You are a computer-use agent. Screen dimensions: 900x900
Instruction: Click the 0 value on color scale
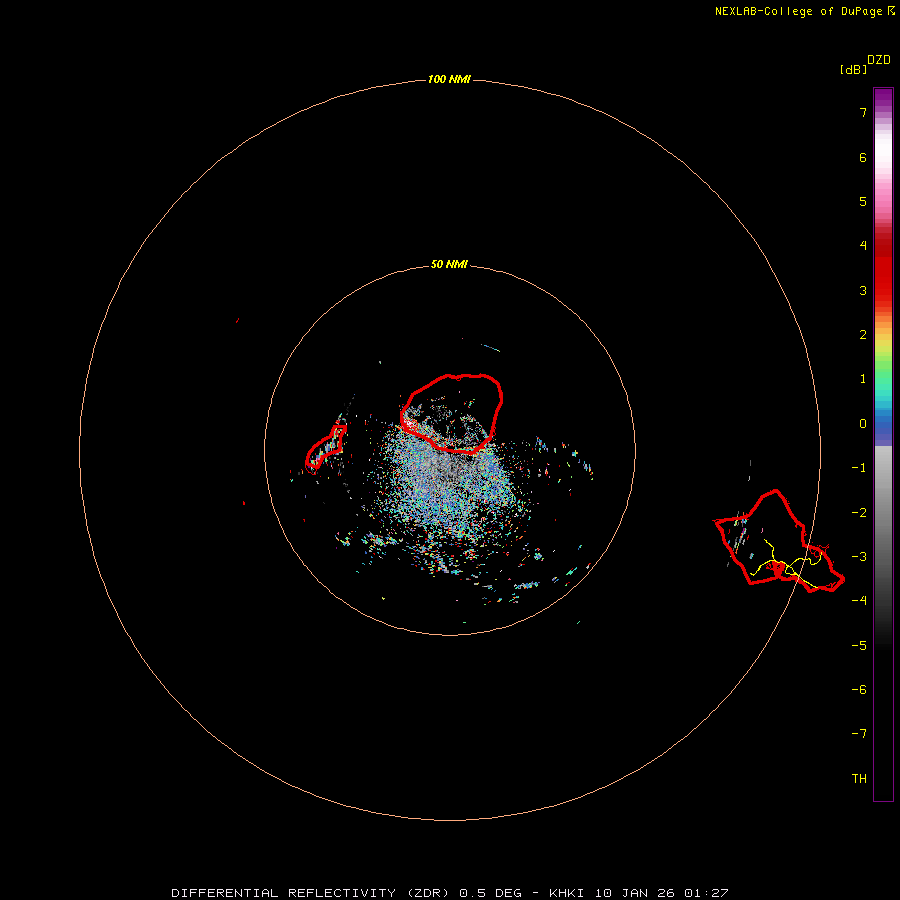[x=863, y=424]
